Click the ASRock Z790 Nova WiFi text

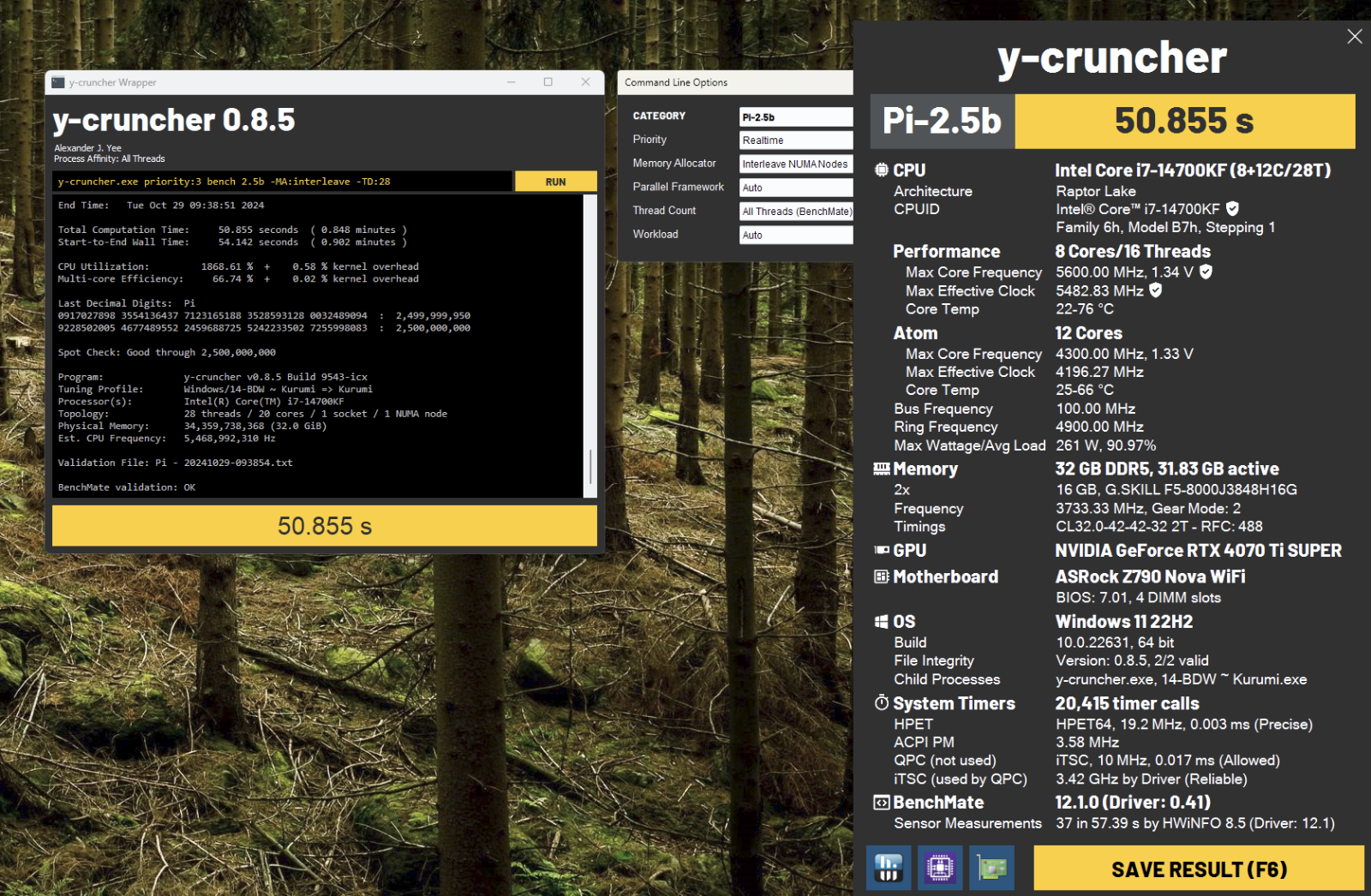1150,576
